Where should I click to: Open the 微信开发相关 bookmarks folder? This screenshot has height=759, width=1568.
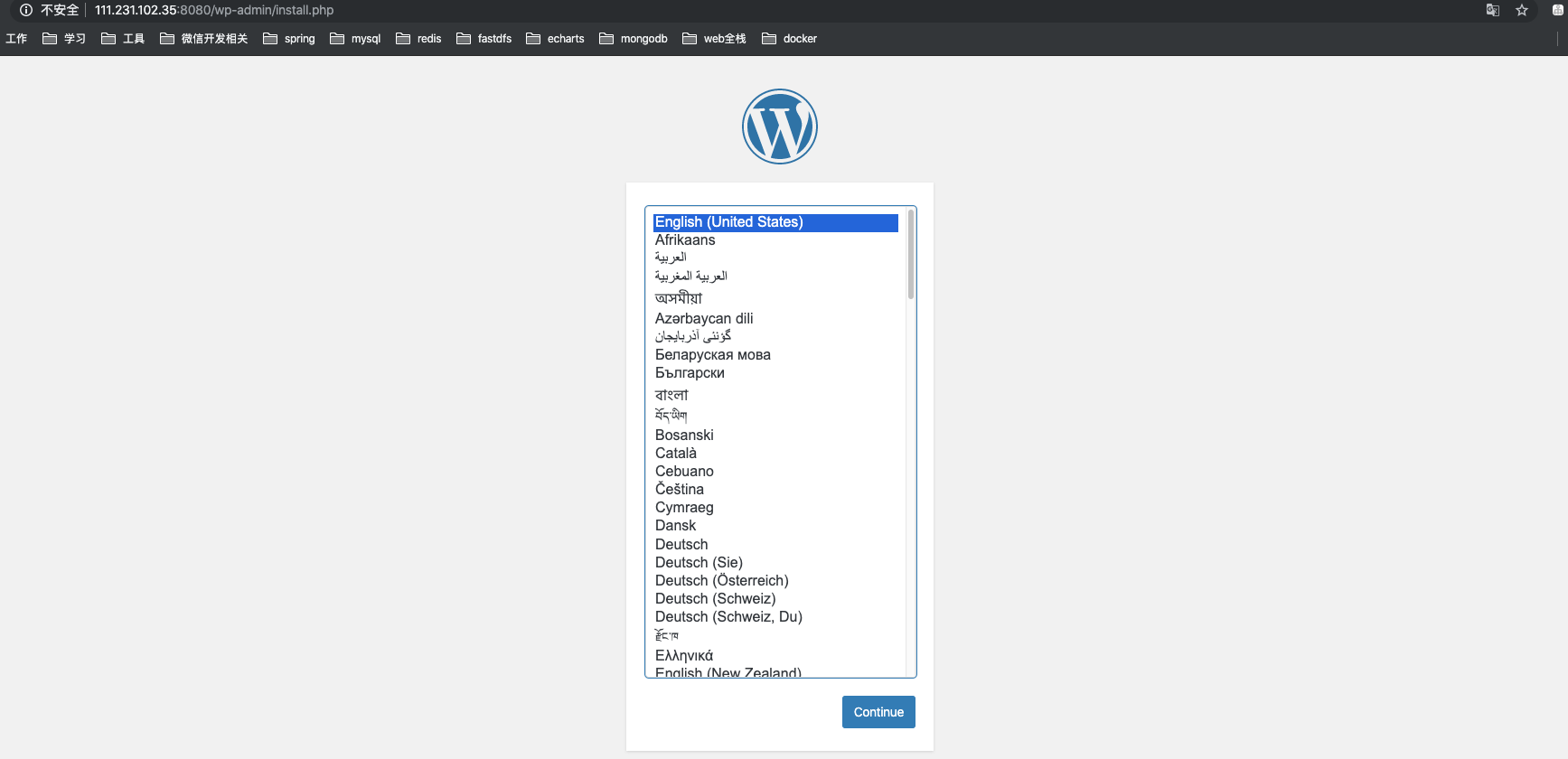point(203,39)
